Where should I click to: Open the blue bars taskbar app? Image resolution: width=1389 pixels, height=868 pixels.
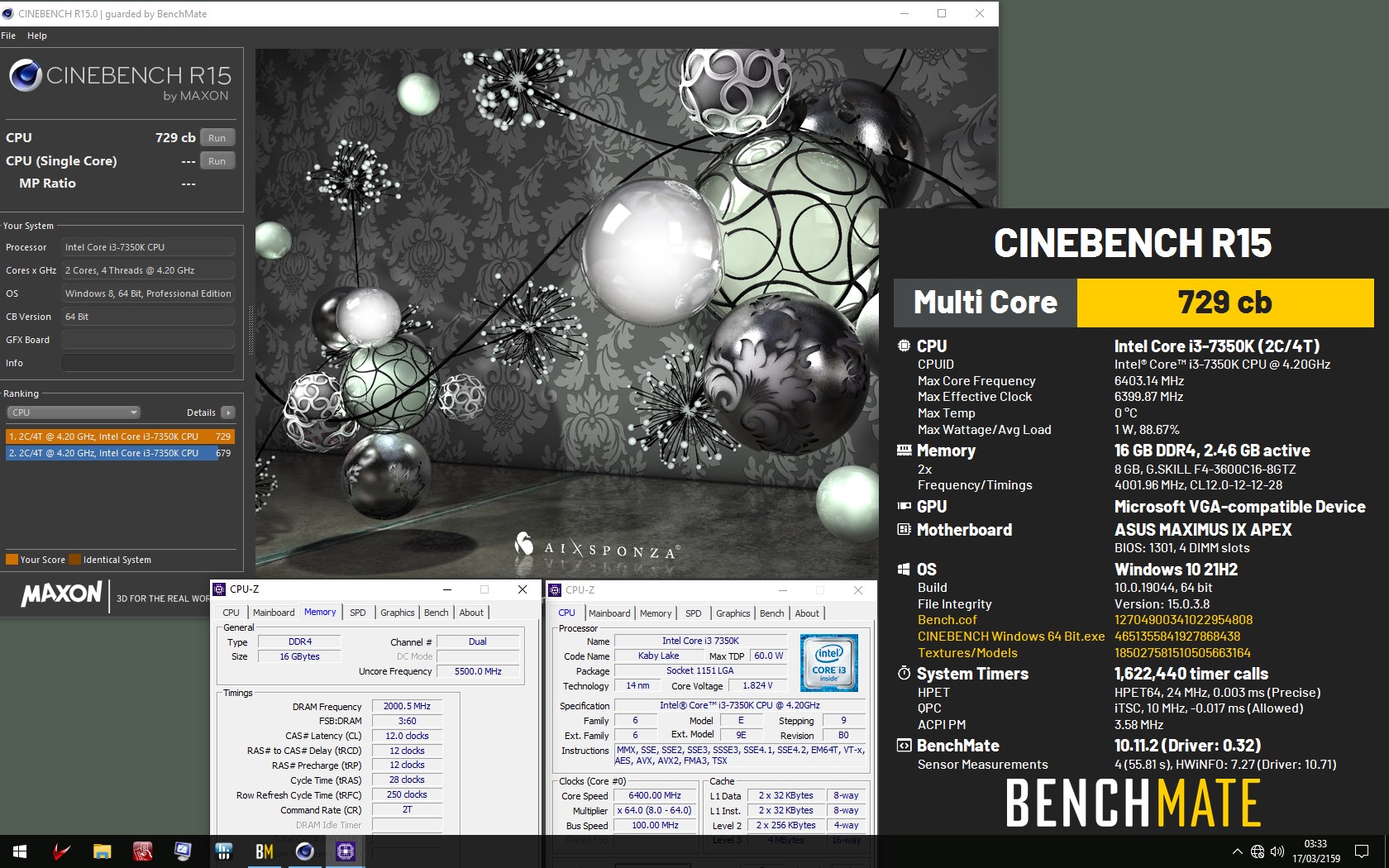[x=223, y=851]
